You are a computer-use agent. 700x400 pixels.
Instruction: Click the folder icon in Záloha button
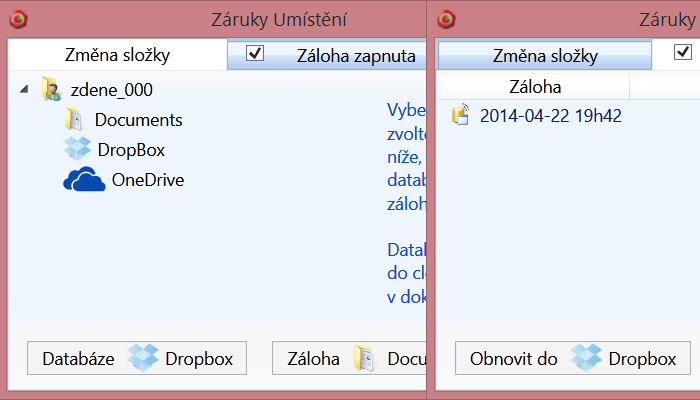coord(363,359)
